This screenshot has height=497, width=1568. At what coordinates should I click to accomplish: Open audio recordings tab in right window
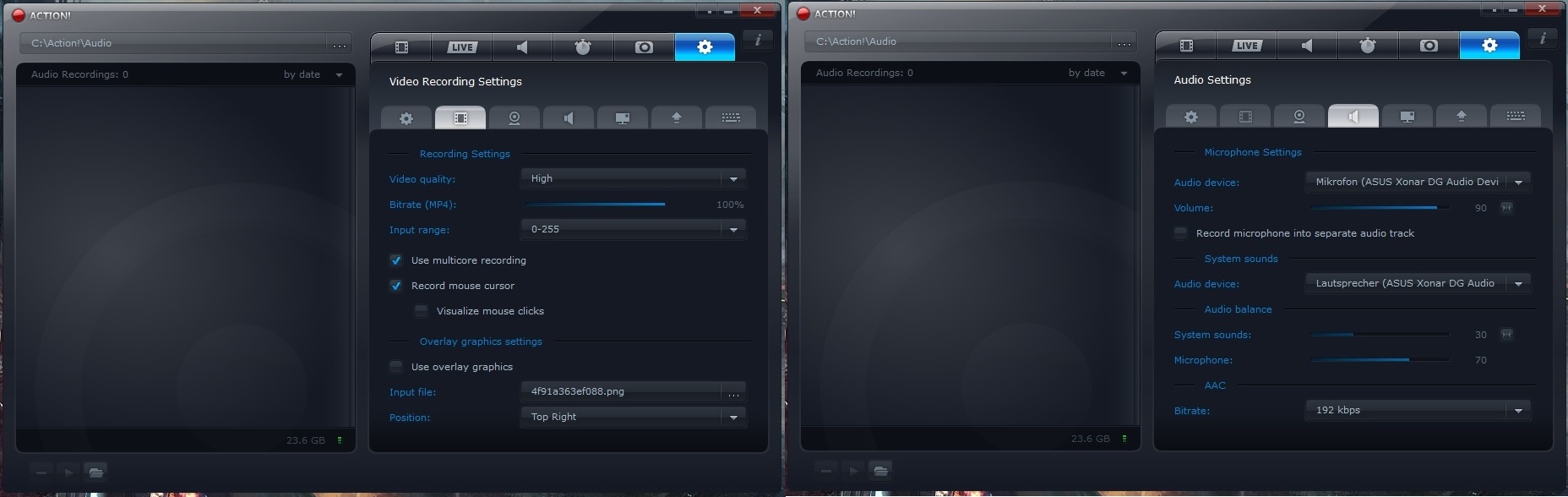[x=1307, y=46]
